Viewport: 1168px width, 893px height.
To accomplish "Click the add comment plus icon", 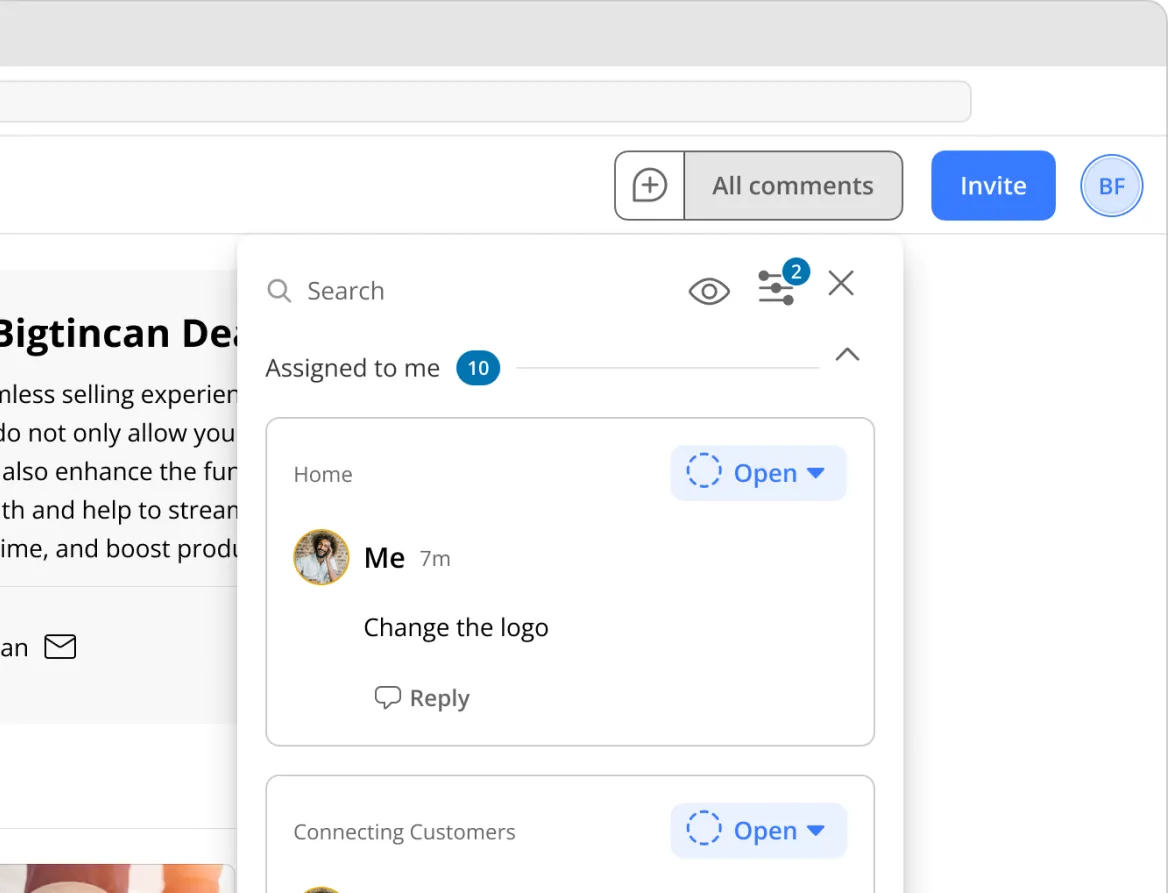I will (x=650, y=185).
